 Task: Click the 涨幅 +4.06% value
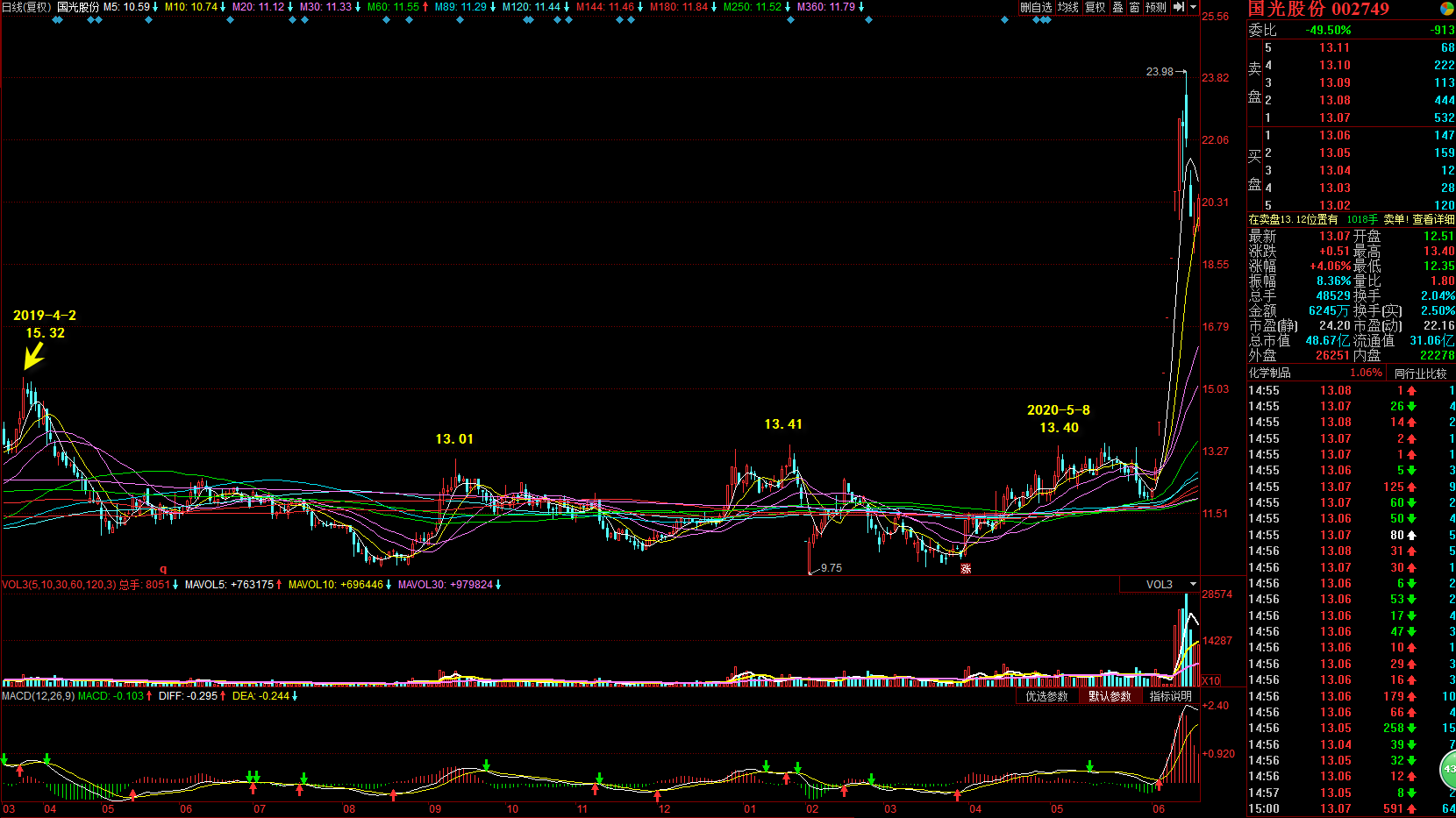click(1330, 267)
